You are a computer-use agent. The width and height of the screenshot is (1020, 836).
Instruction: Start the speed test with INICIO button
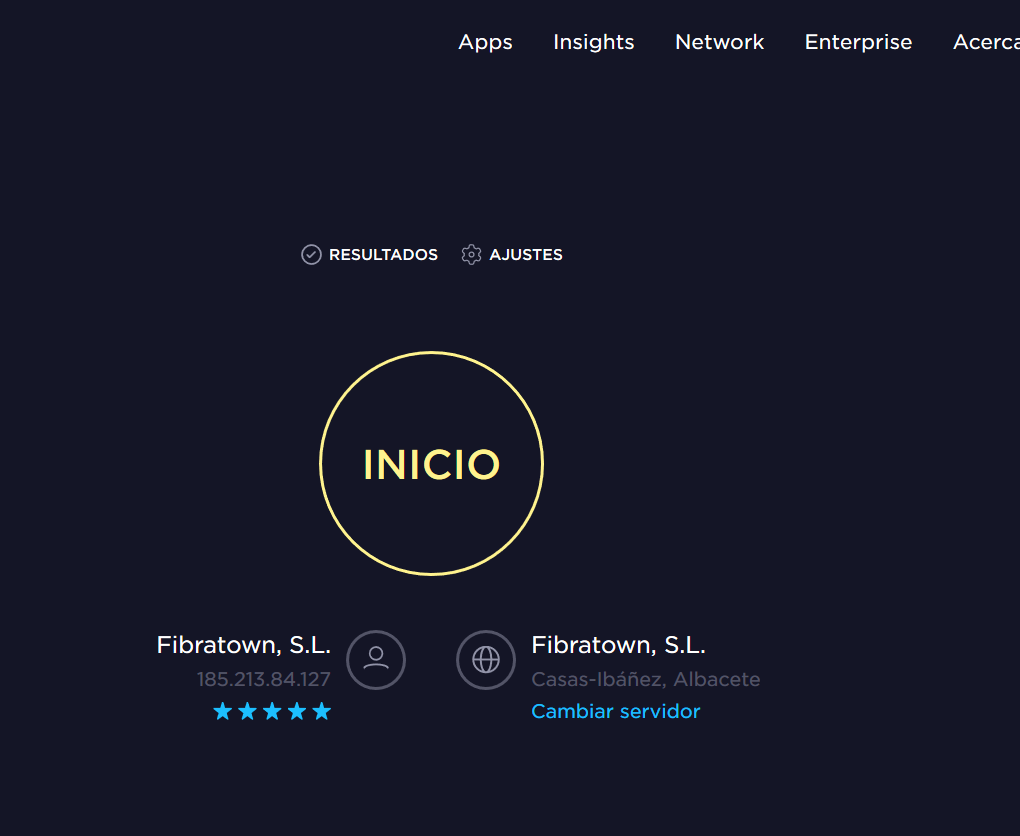(431, 463)
